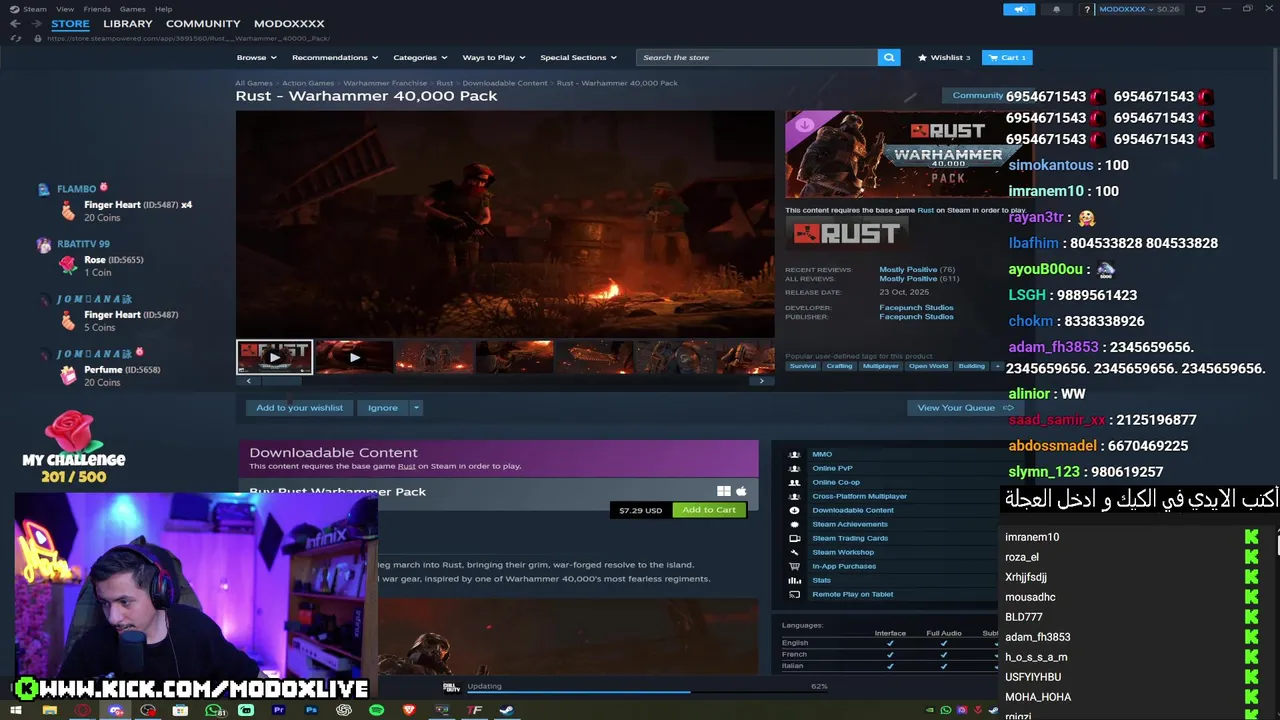Click the Steam announcements megaphone icon
Screen dimensions: 1280x720
click(1019, 9)
